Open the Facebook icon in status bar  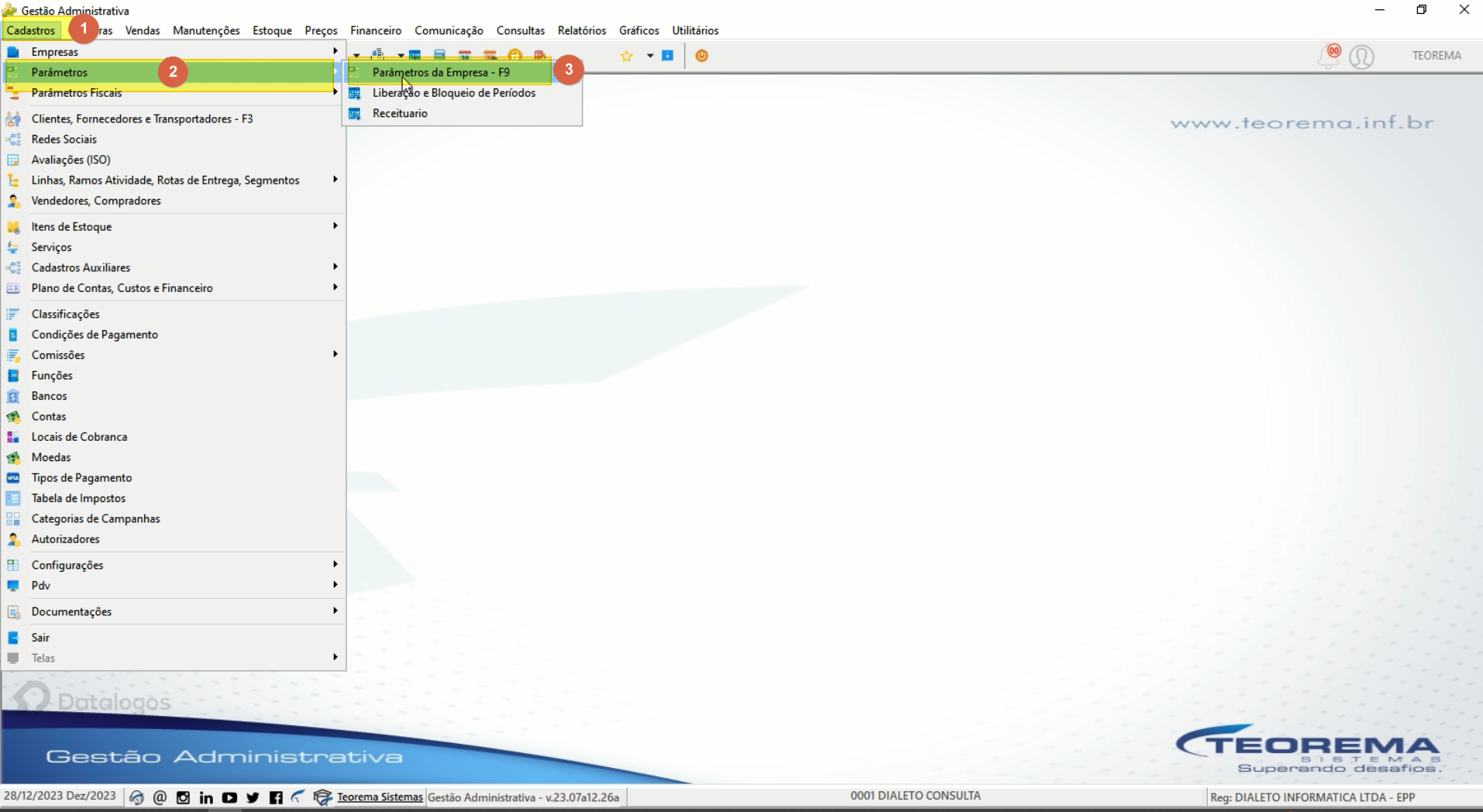coord(276,797)
